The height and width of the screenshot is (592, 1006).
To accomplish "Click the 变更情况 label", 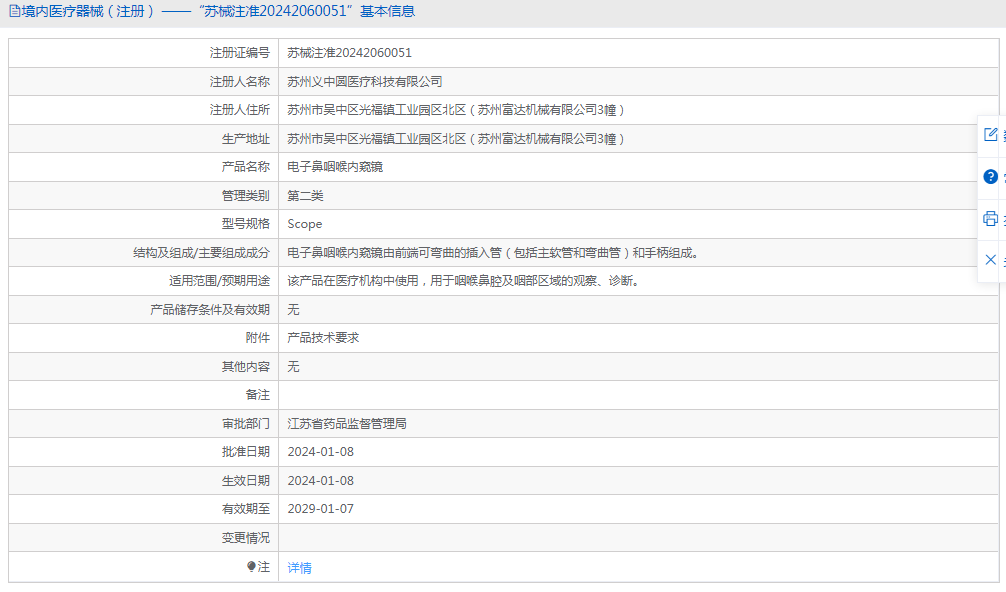I will coord(246,537).
